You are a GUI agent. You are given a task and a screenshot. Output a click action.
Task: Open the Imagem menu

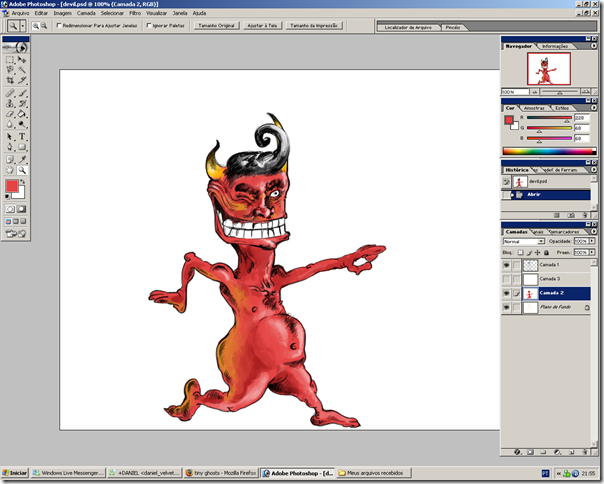(62, 13)
